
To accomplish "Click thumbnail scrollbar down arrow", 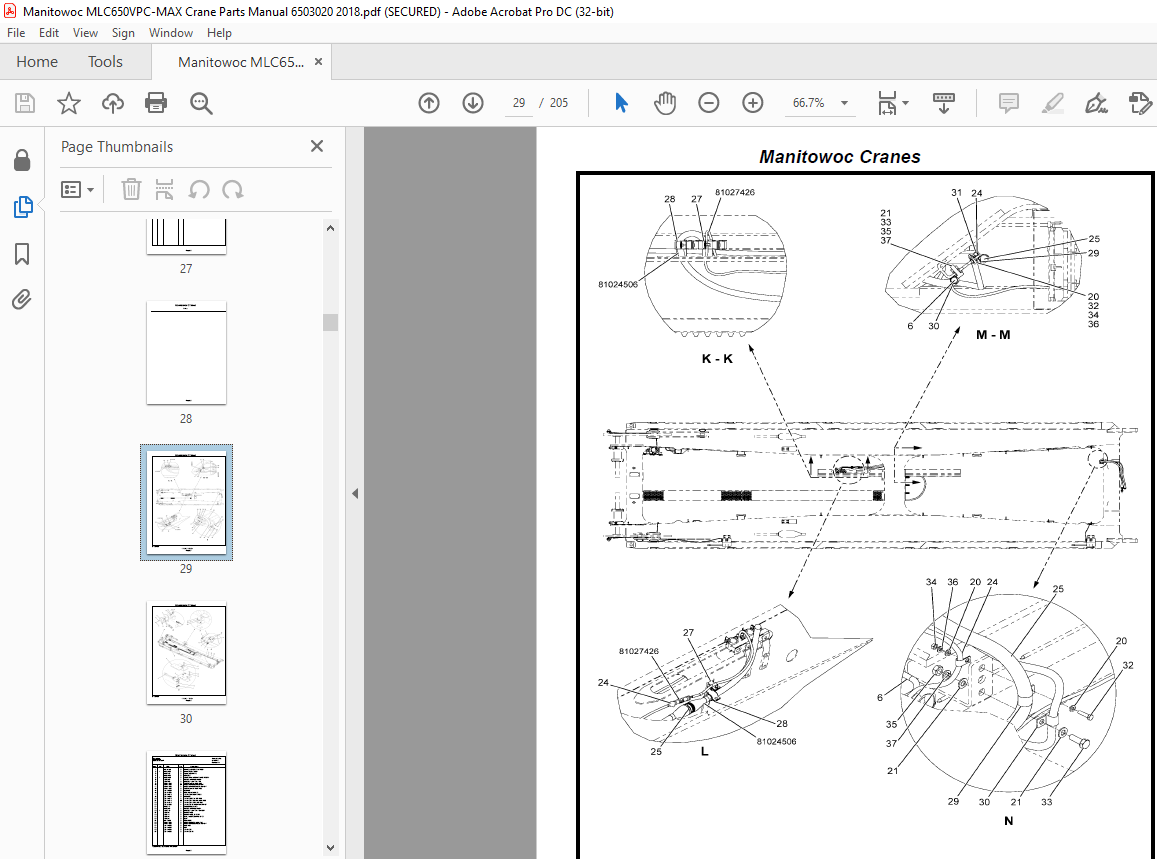I will tap(331, 848).
